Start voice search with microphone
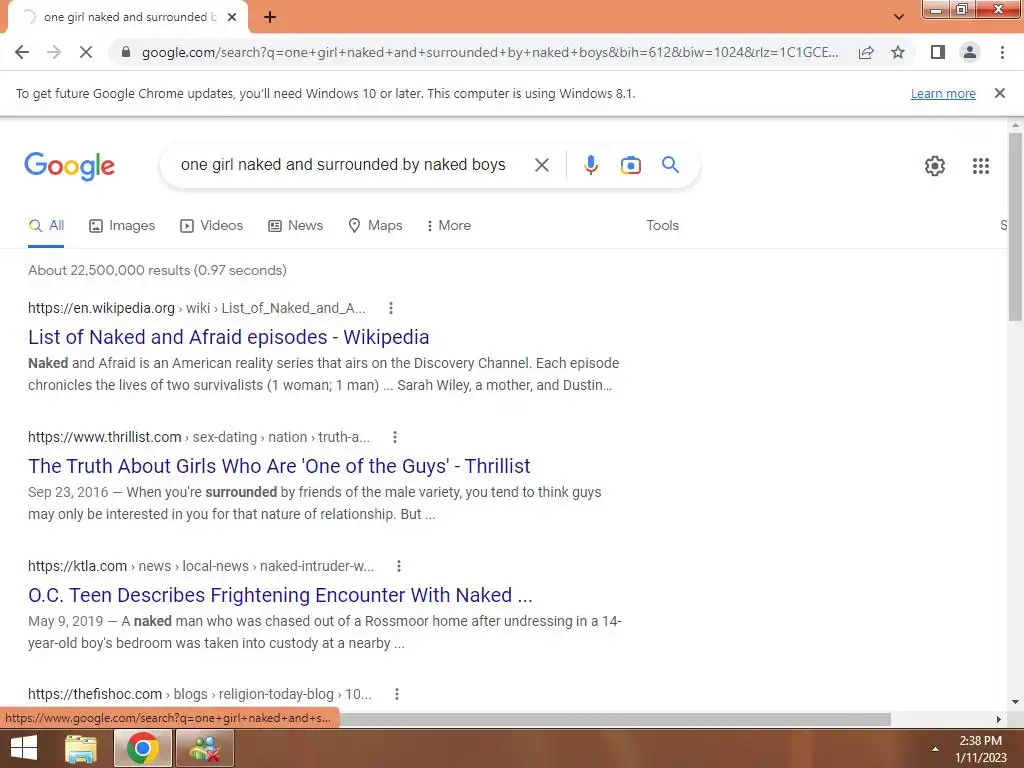The width and height of the screenshot is (1024, 768). click(x=590, y=165)
